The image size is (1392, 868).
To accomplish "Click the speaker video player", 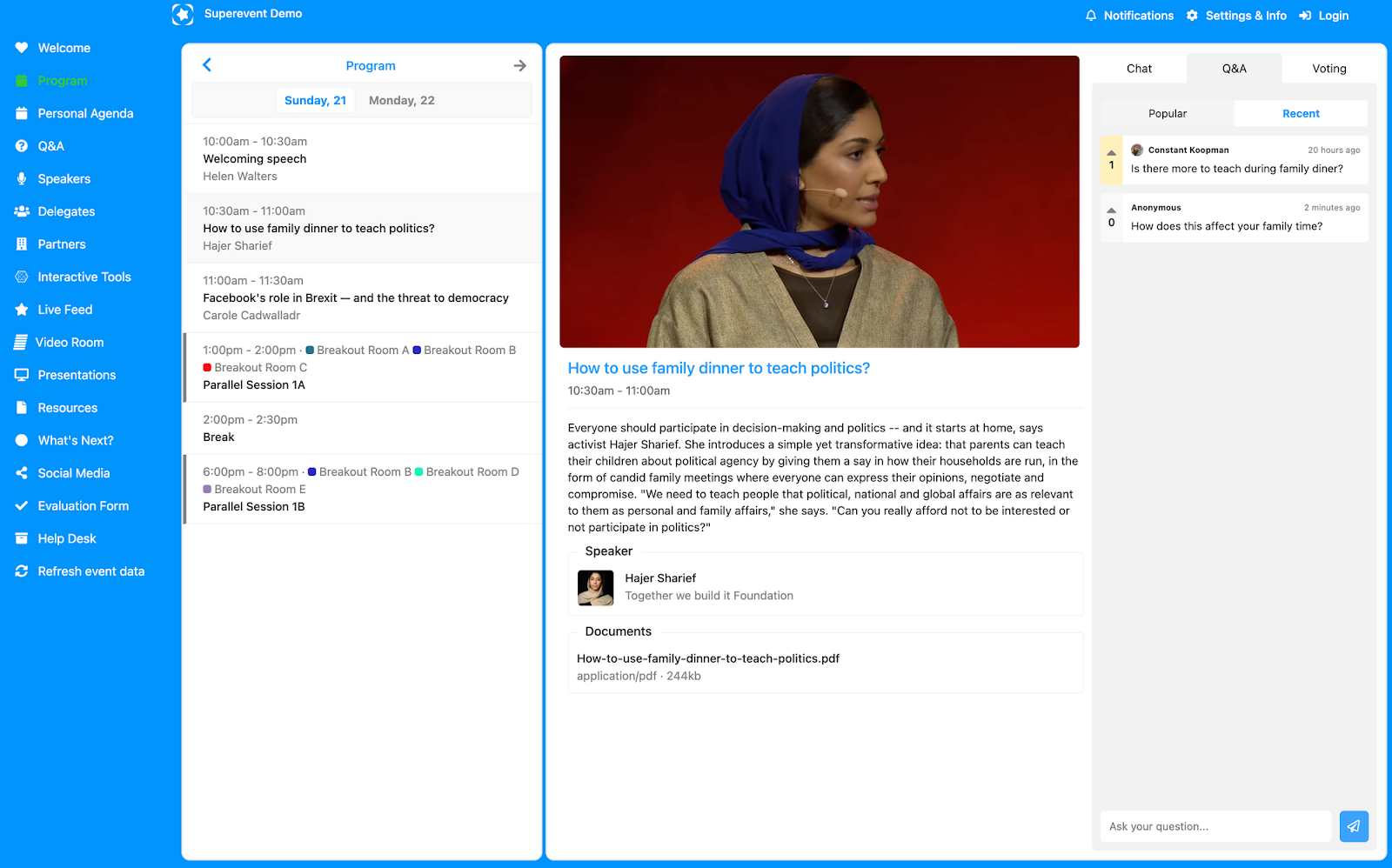I will pyautogui.click(x=820, y=202).
